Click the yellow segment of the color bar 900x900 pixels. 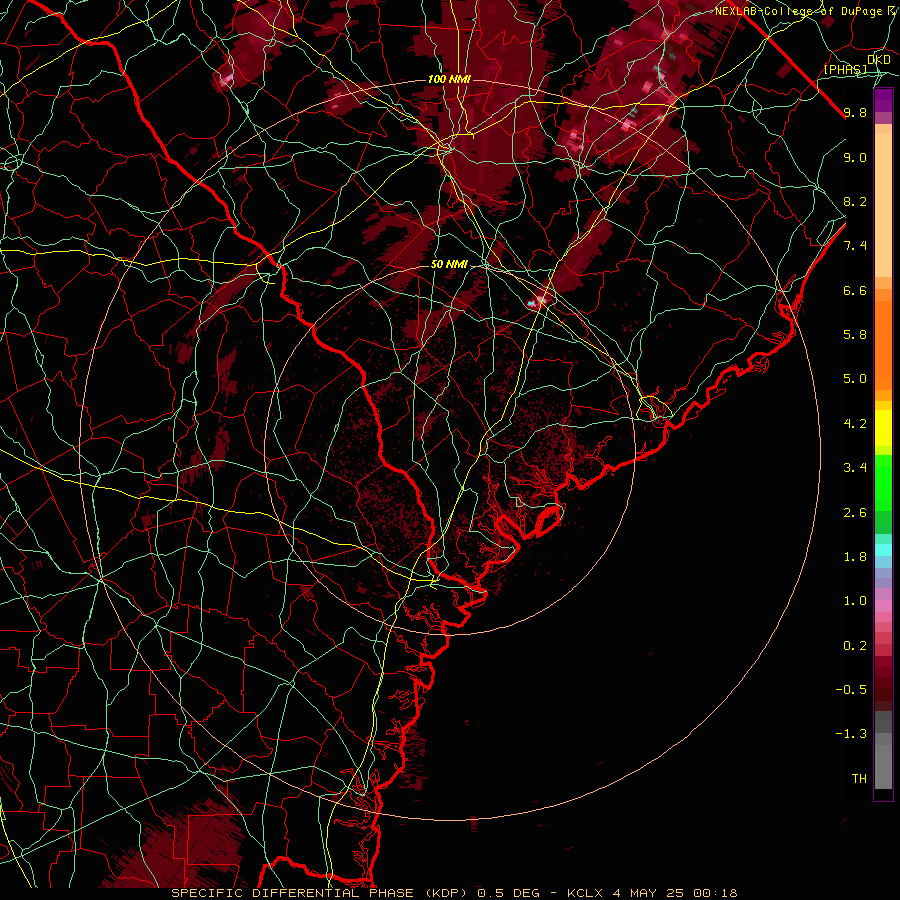(883, 428)
